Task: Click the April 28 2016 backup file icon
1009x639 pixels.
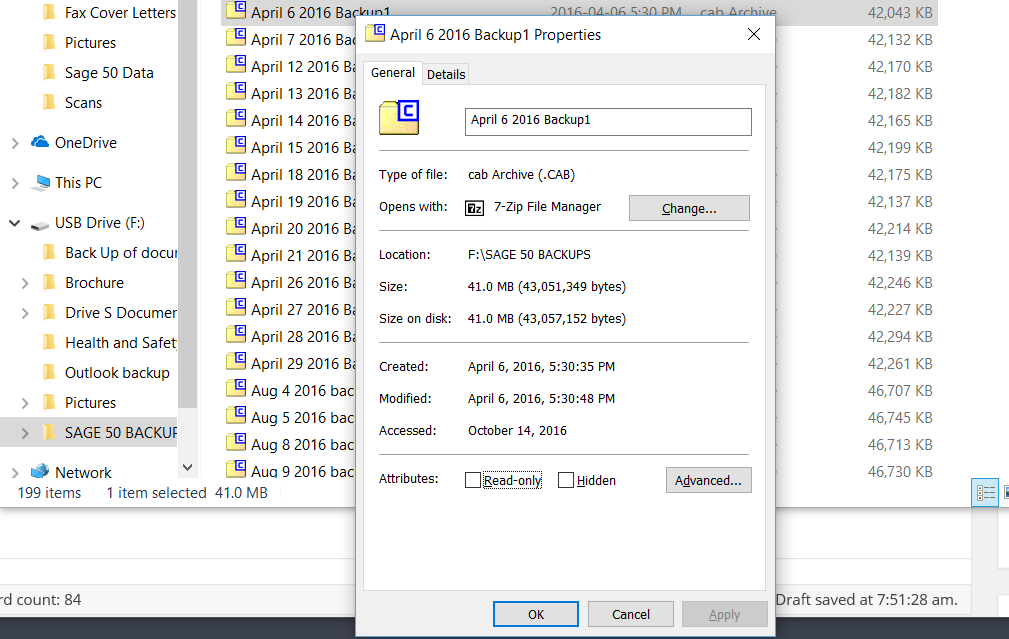Action: pos(236,335)
